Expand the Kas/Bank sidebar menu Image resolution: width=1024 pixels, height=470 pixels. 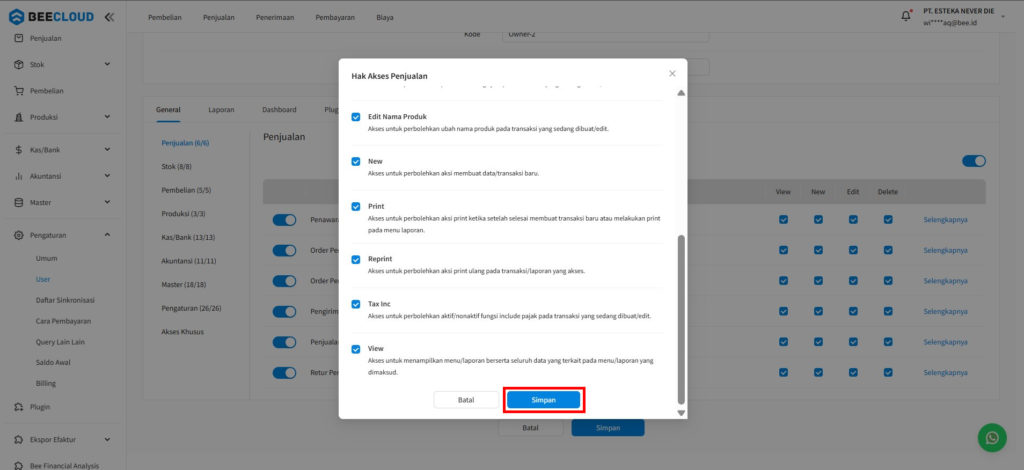[107, 150]
